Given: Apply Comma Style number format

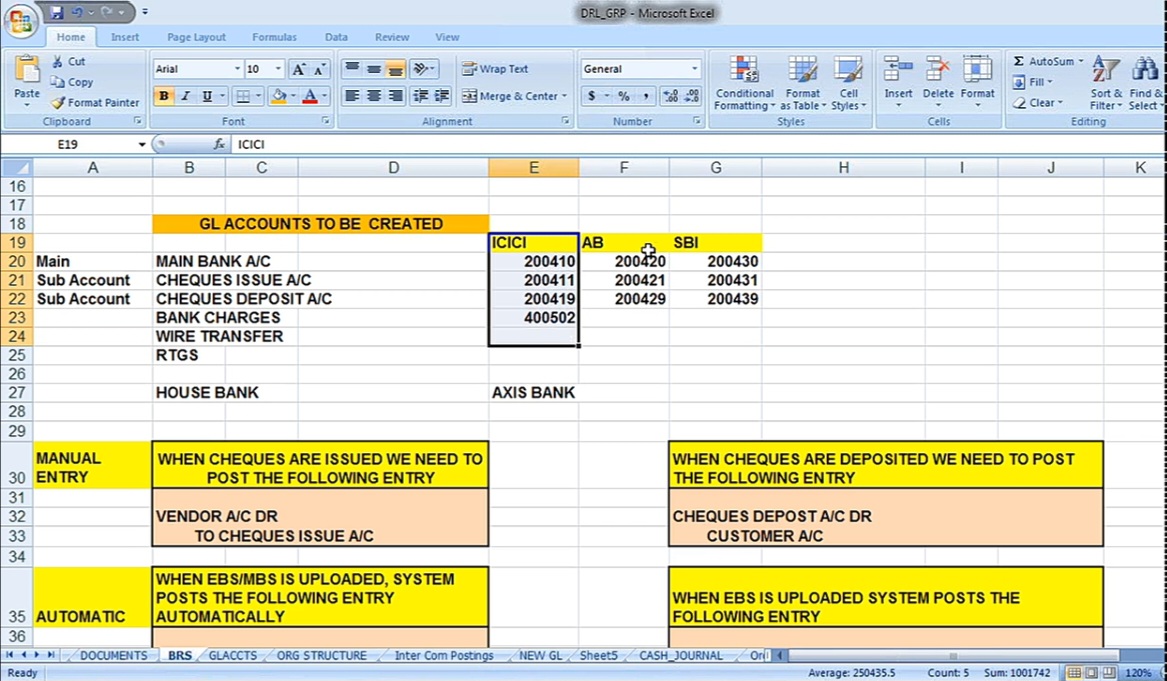Looking at the screenshot, I should click(x=645, y=96).
